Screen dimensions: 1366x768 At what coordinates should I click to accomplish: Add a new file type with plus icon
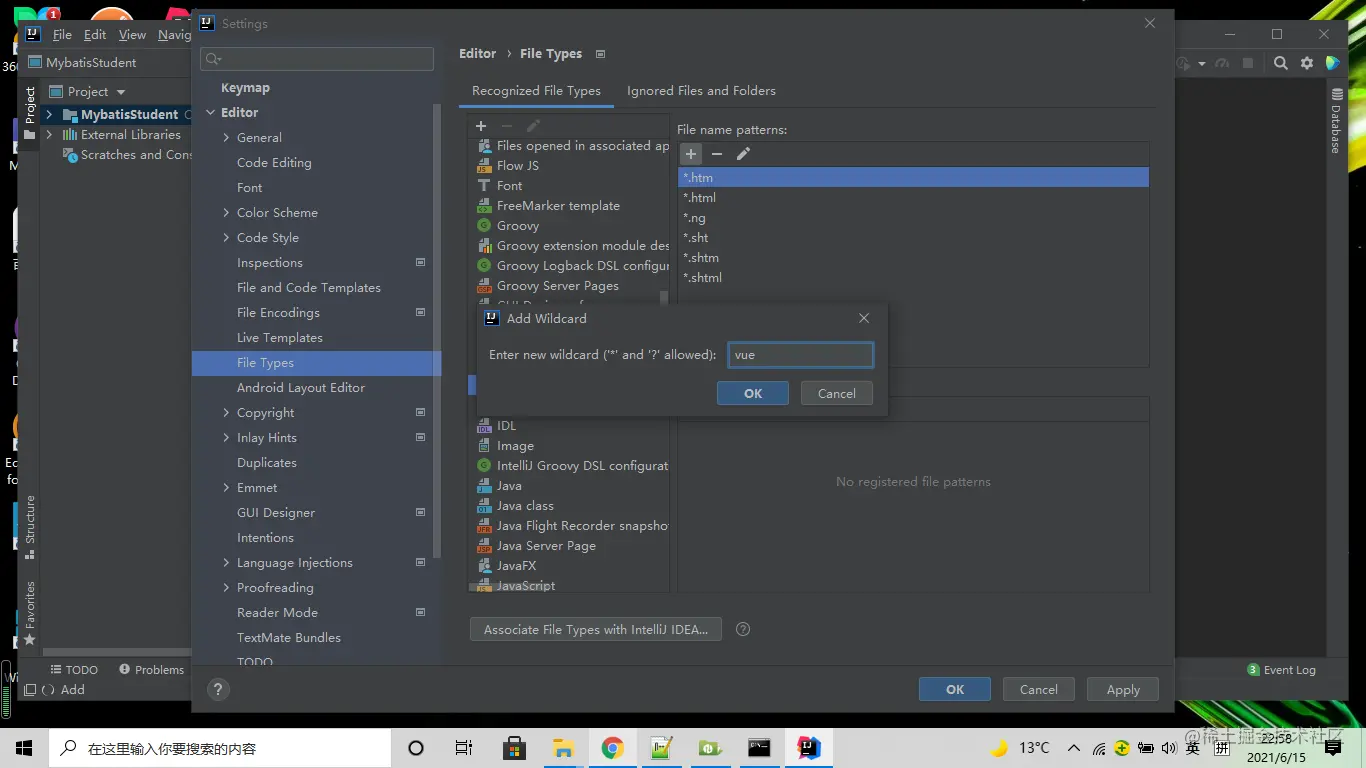pos(481,126)
